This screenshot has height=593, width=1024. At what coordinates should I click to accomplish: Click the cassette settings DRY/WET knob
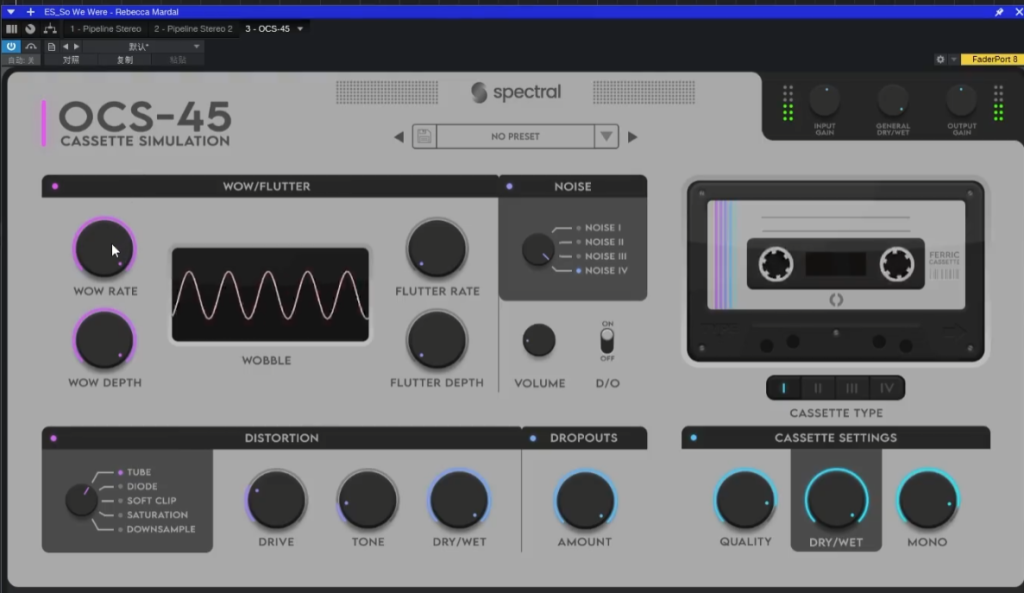tap(837, 500)
